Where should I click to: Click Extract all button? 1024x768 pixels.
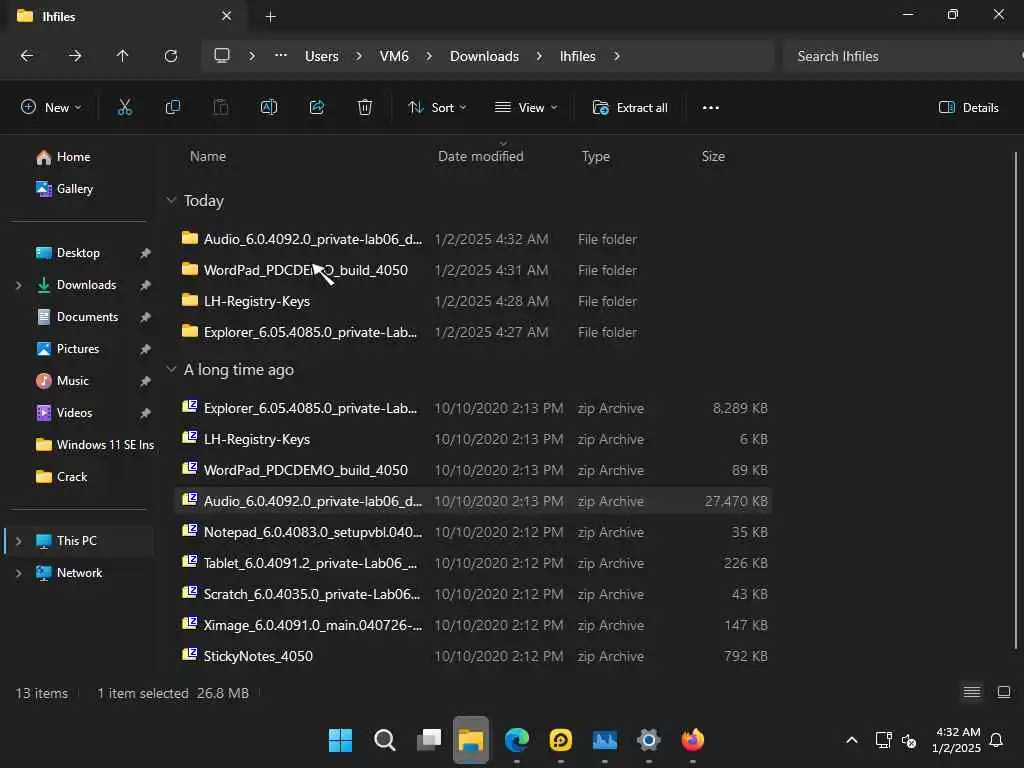coord(630,108)
